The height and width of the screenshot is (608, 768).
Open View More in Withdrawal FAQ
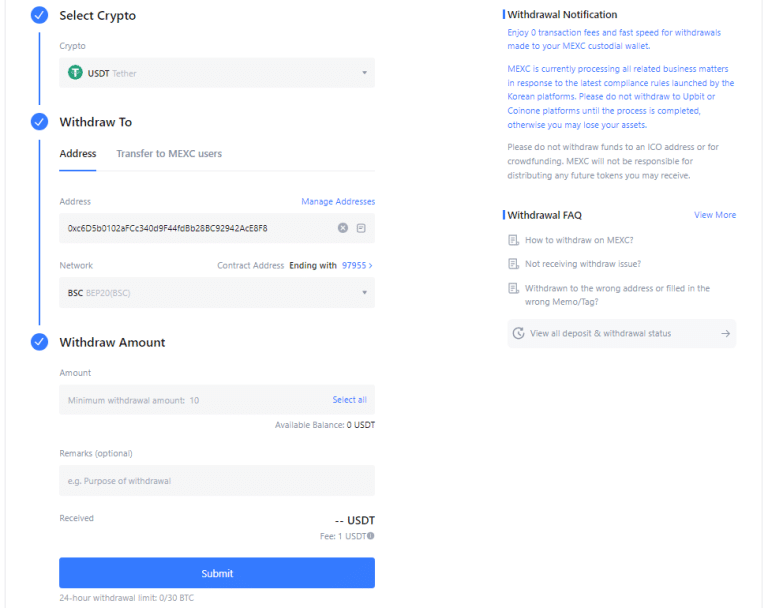pos(715,215)
